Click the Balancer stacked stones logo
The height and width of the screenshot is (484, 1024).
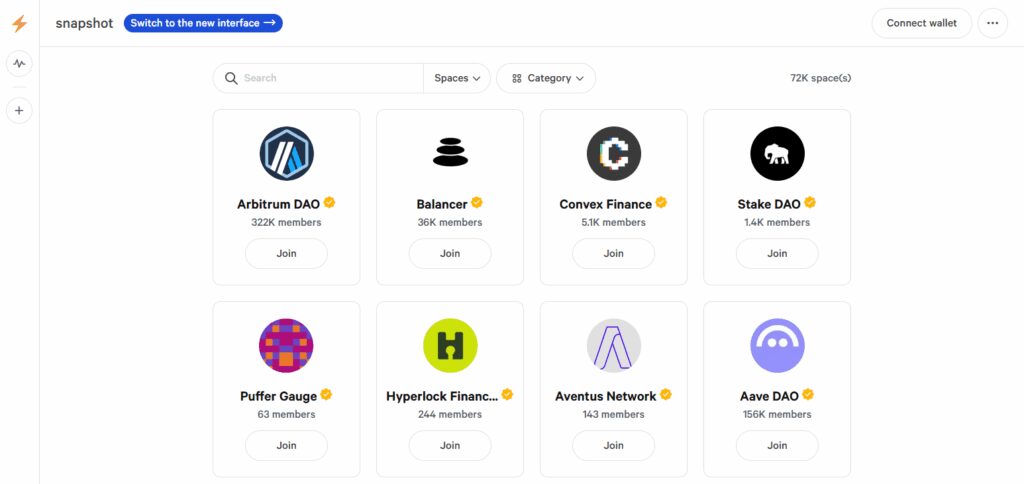pos(450,152)
